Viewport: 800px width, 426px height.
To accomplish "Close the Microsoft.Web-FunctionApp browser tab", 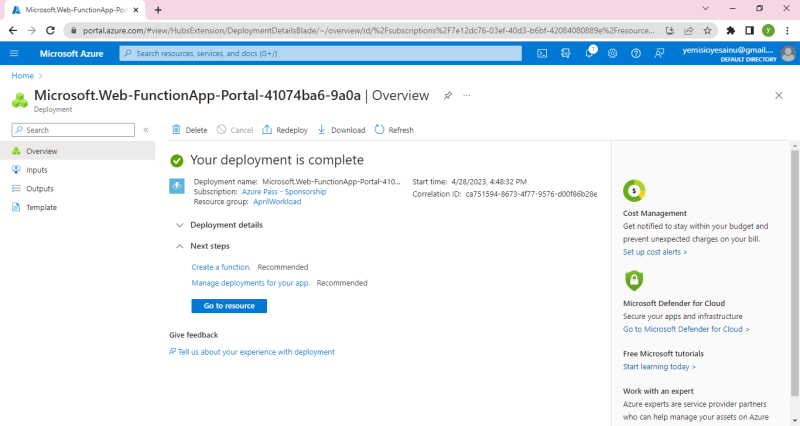I will (136, 10).
